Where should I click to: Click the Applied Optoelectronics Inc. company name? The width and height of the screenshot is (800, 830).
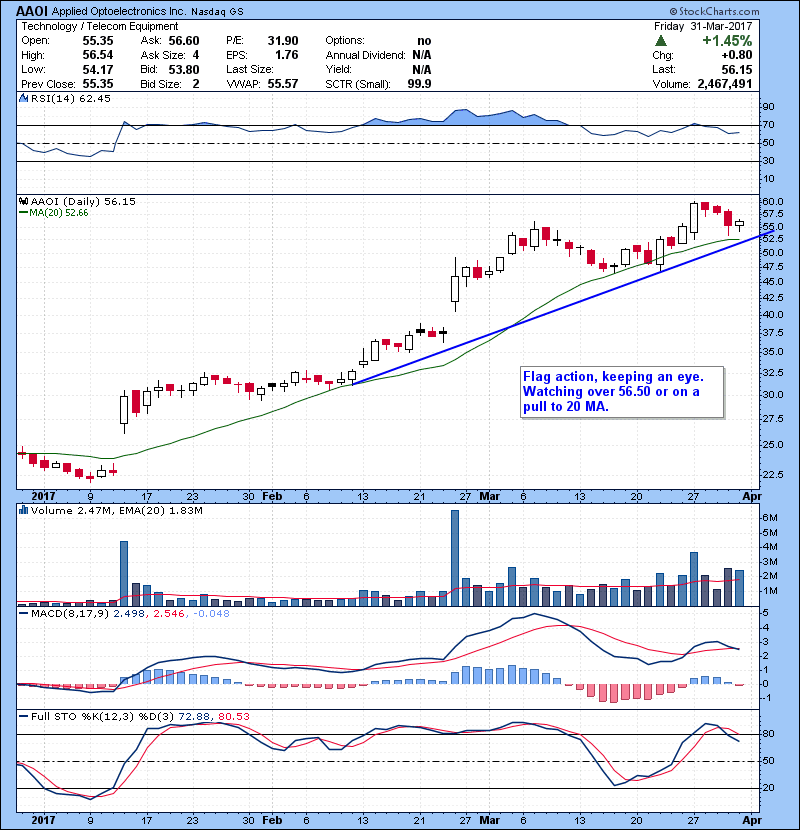[119, 12]
